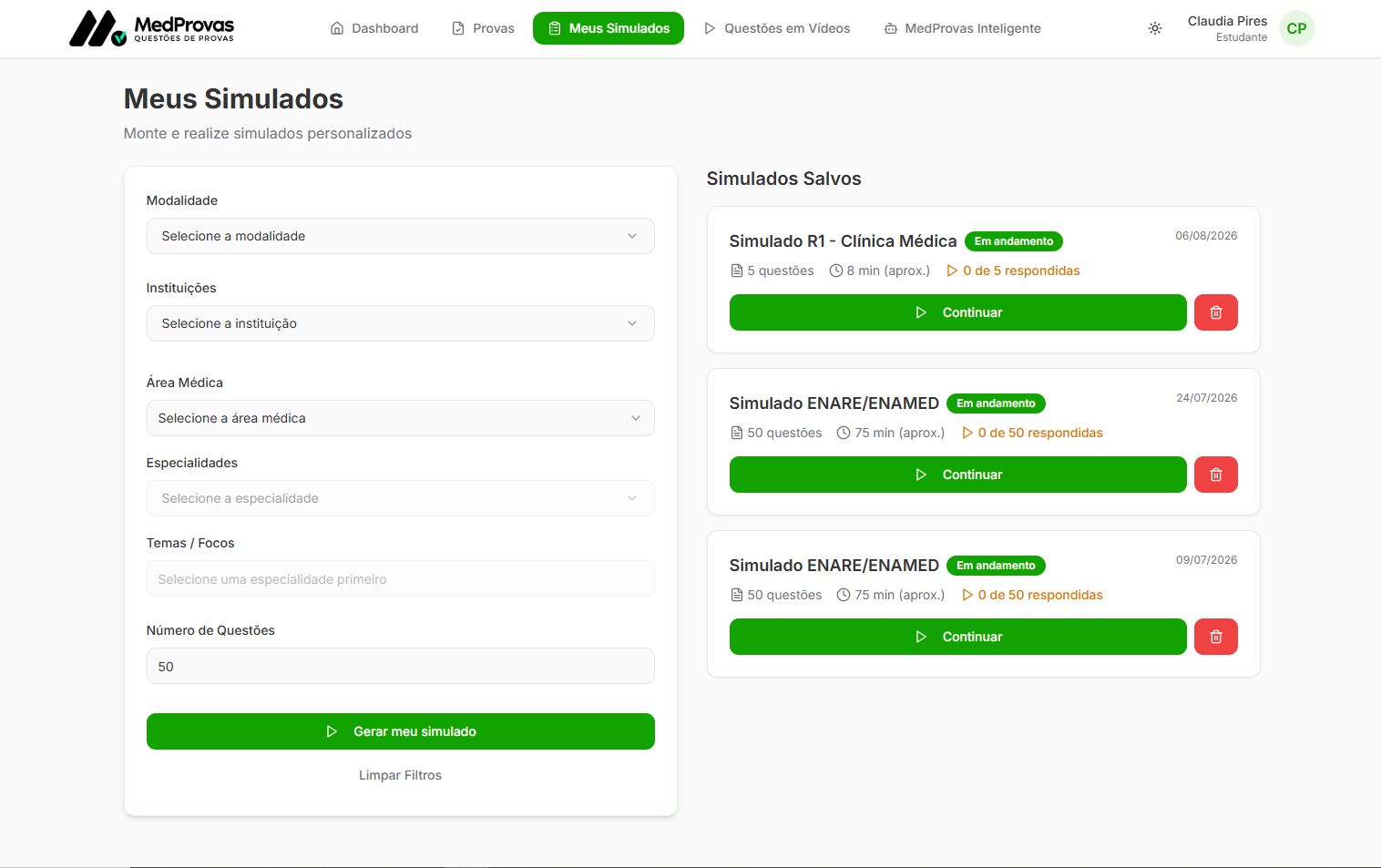The width and height of the screenshot is (1381, 868).
Task: Click the '0 de 5 respondidas' text
Action: coord(1021,271)
